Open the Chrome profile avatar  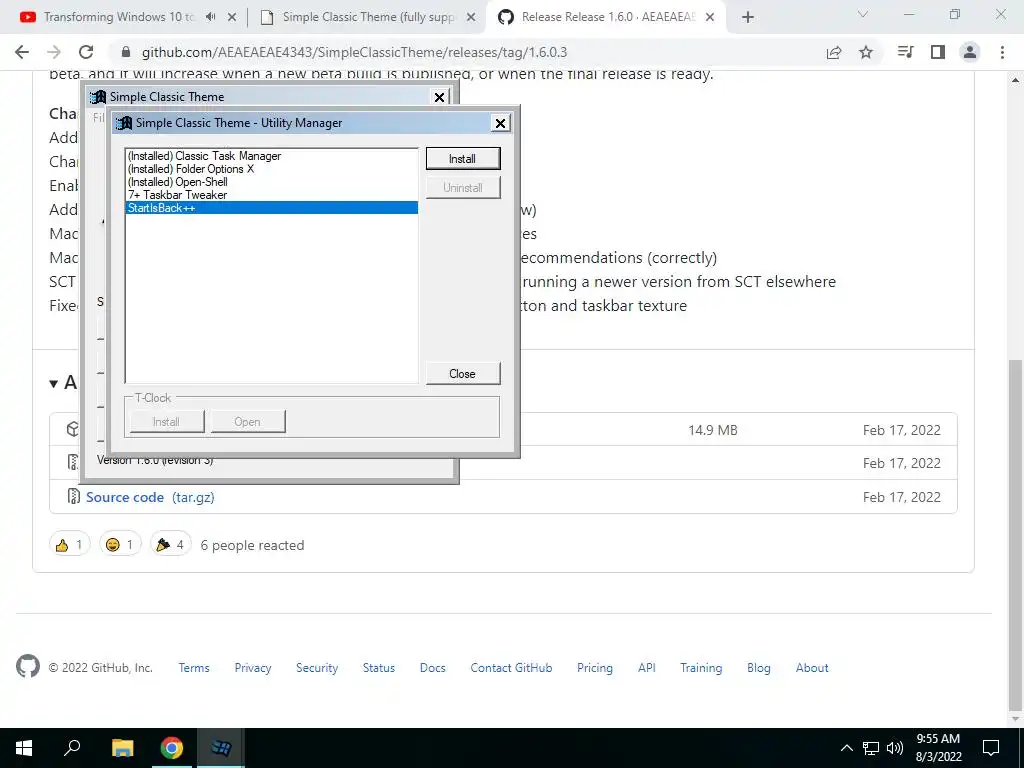pyautogui.click(x=970, y=52)
